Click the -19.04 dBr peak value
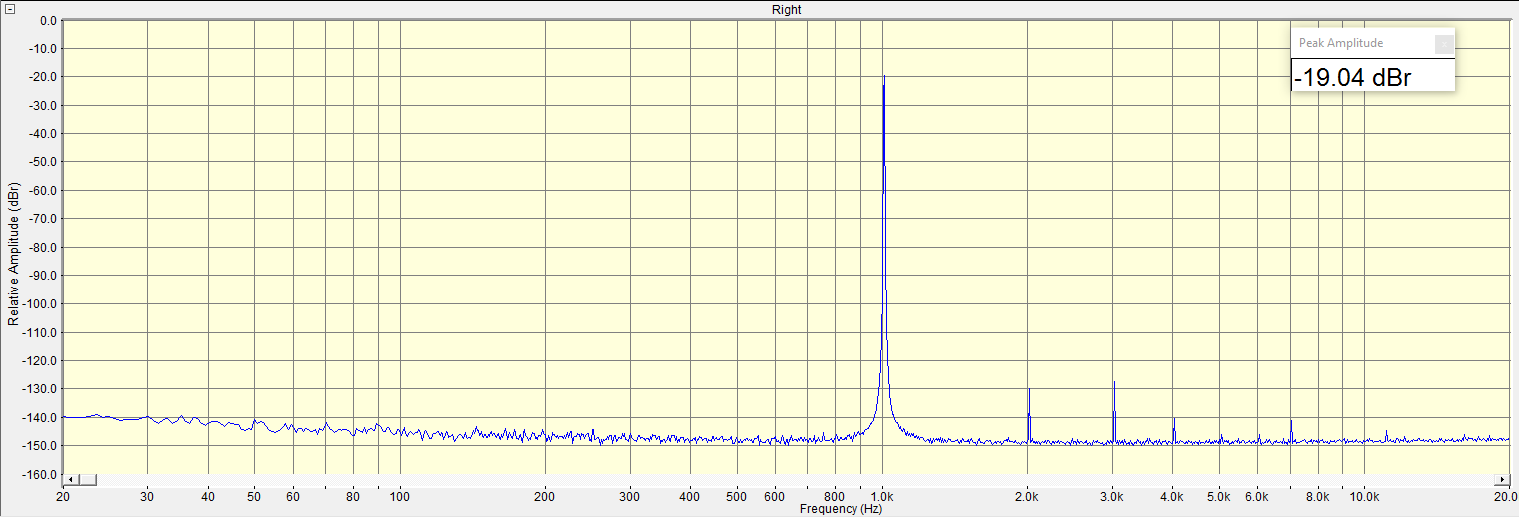Viewport: 1519px width, 518px height. [1352, 77]
